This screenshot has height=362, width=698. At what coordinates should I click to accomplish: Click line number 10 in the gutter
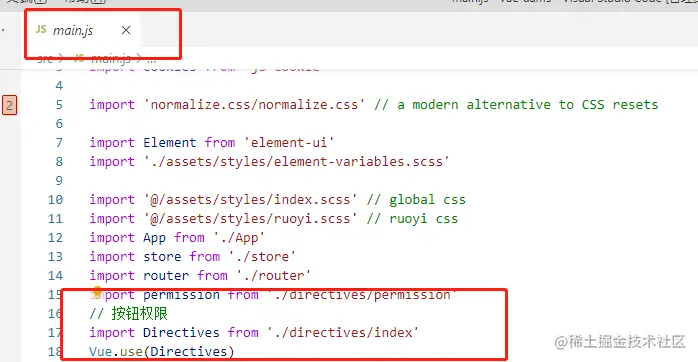(56, 199)
